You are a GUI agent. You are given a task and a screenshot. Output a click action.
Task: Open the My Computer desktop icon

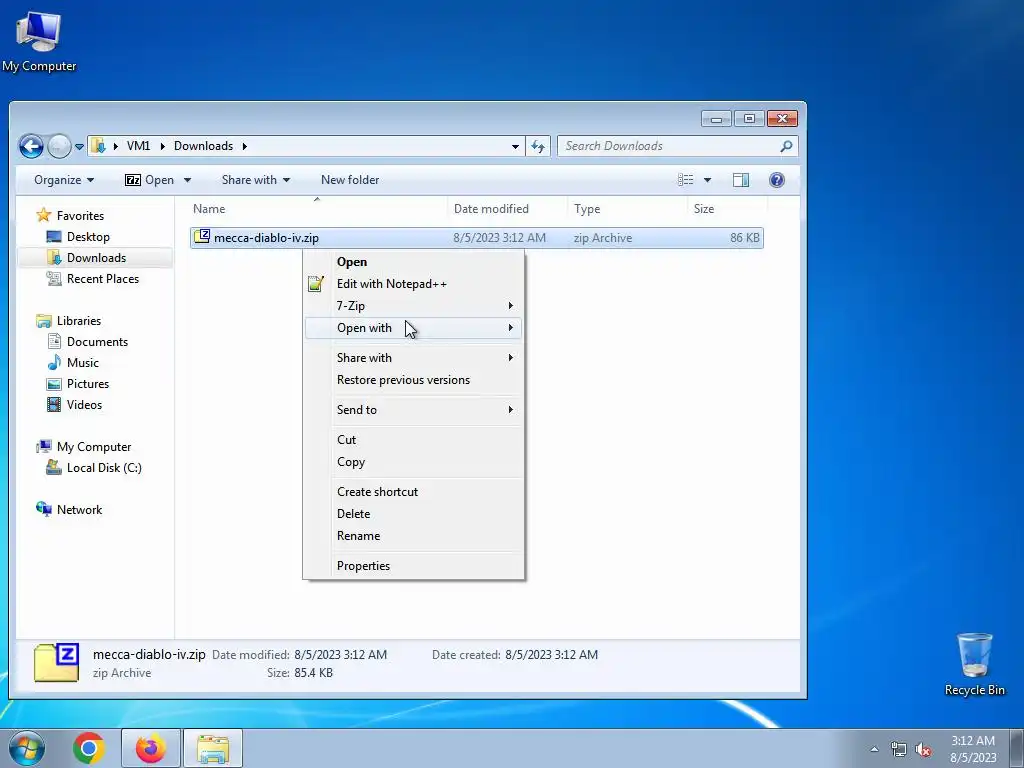pos(39,40)
